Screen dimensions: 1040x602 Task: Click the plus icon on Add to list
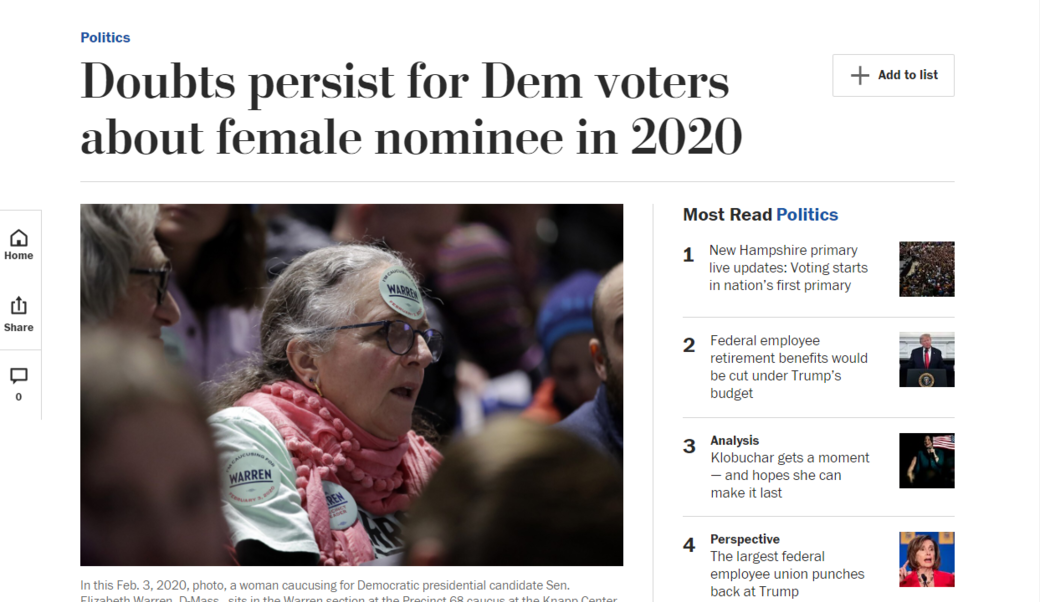click(858, 75)
